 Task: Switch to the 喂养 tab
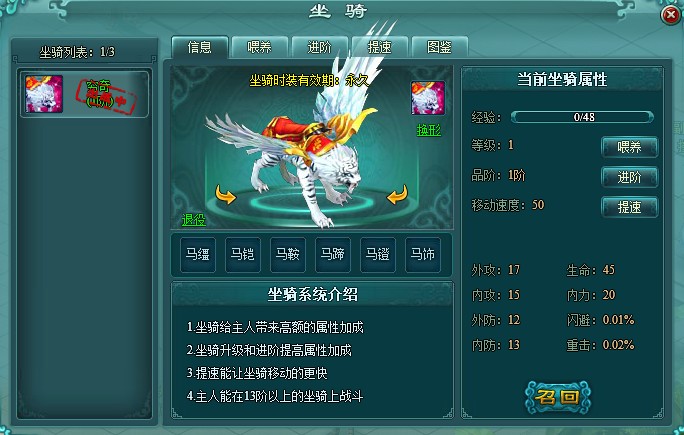[260, 47]
